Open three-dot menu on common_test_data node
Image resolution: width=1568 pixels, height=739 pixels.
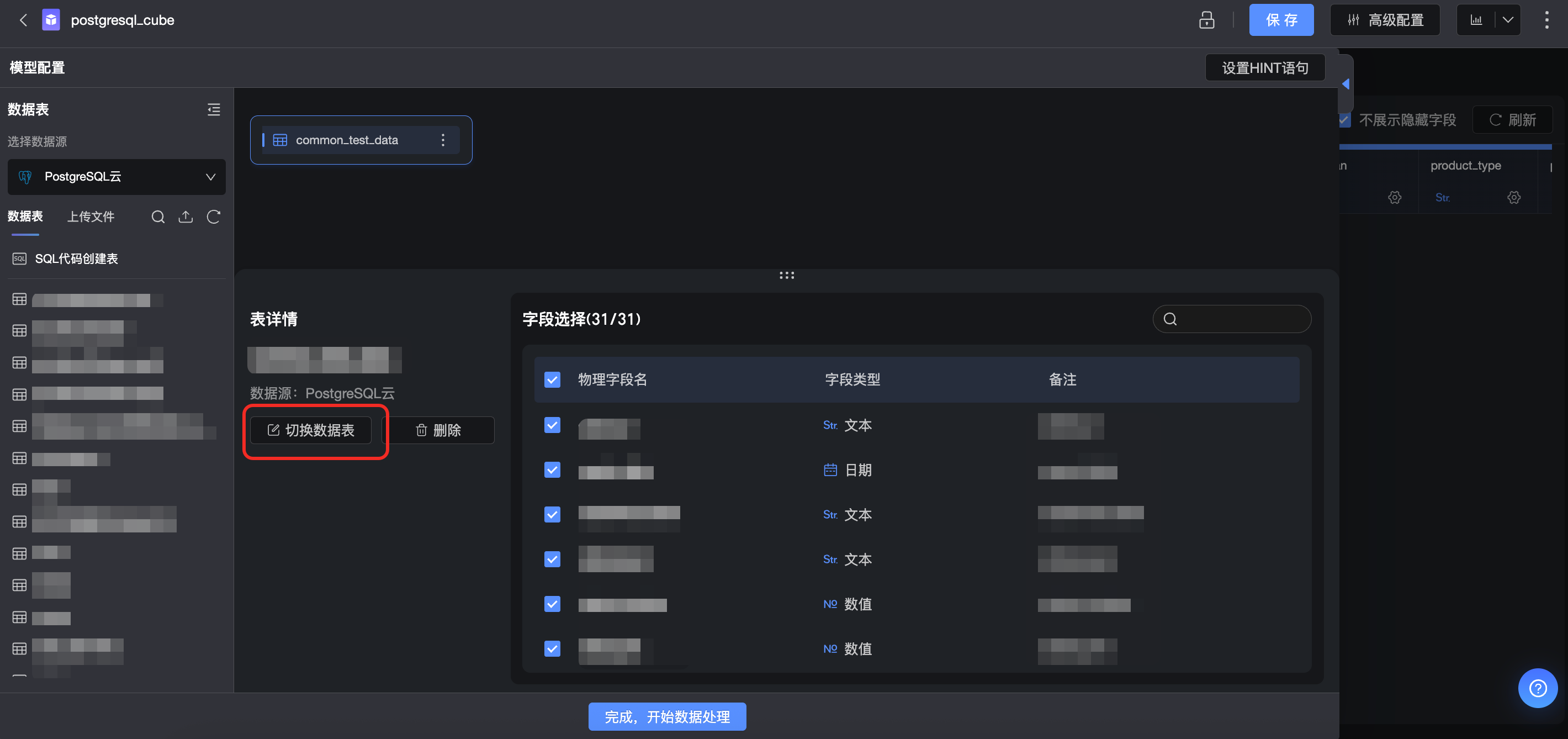click(443, 140)
